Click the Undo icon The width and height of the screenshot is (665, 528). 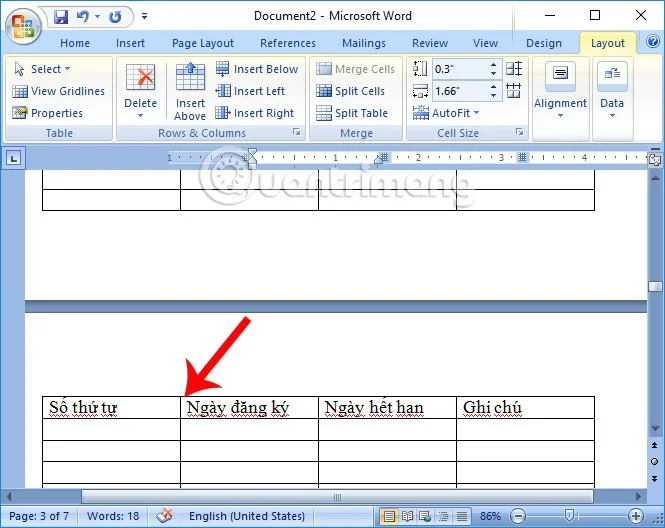click(x=83, y=17)
